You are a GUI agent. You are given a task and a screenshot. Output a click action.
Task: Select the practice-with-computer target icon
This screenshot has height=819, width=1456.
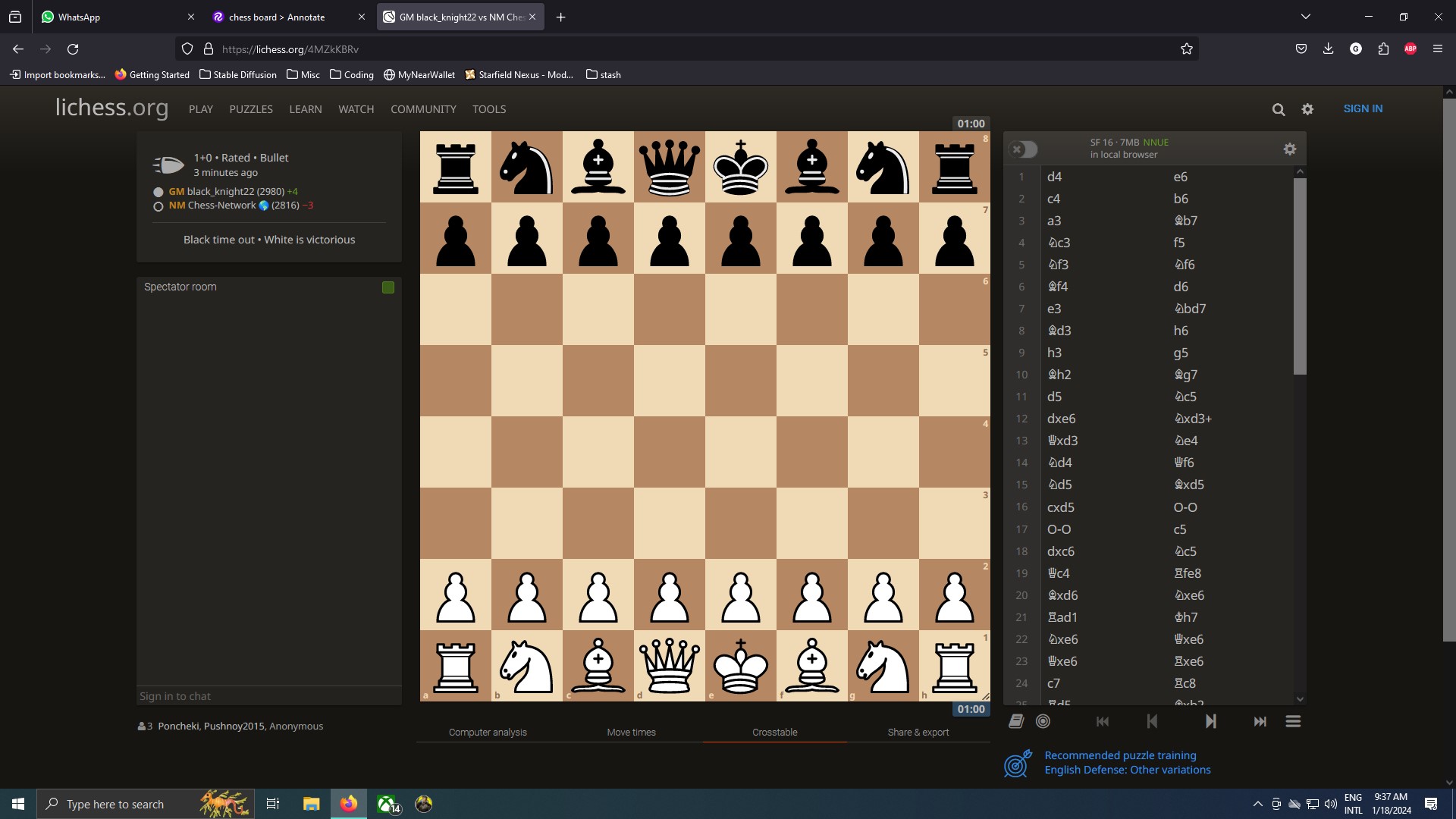[1043, 721]
